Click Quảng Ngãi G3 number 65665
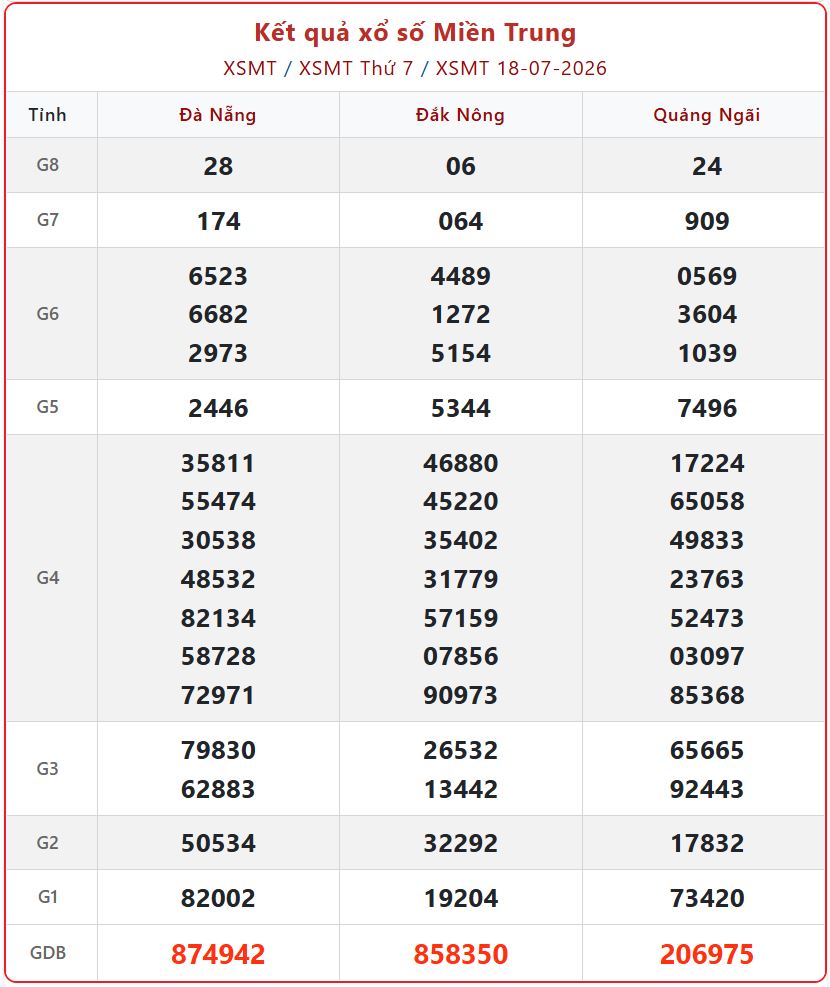This screenshot has height=987, width=830. (x=707, y=750)
